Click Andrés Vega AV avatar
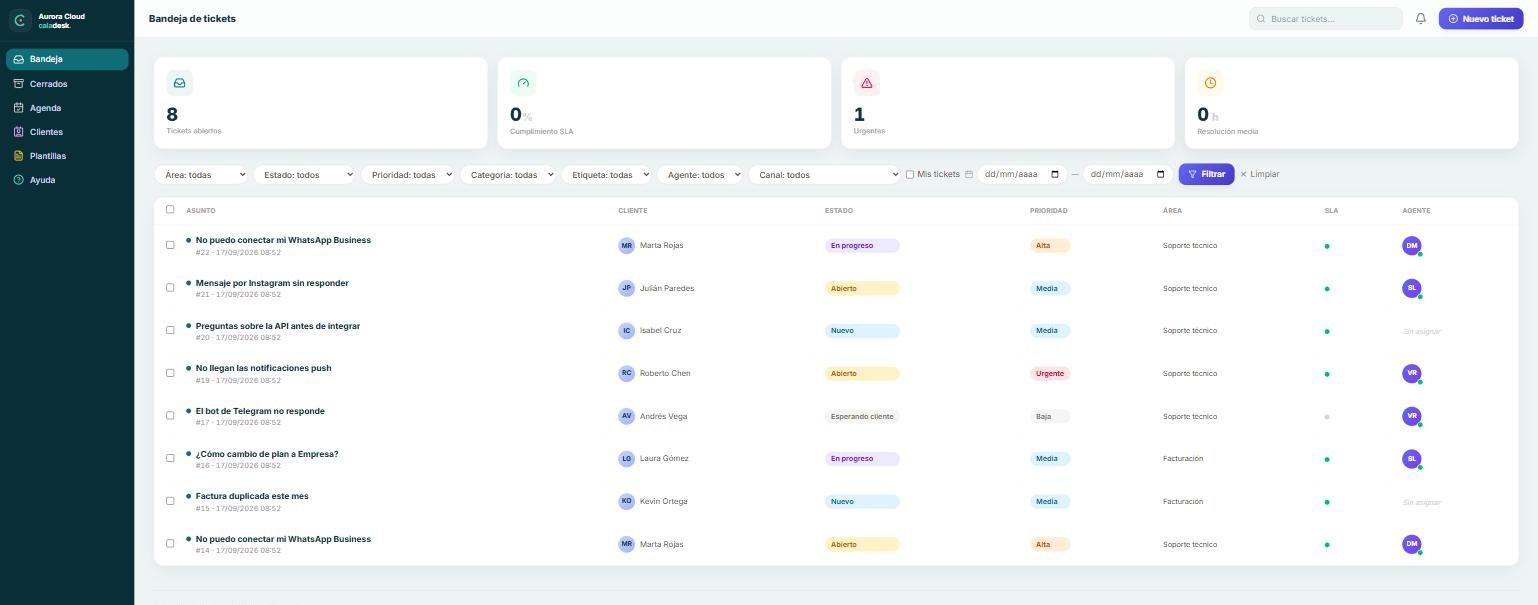 (x=626, y=416)
